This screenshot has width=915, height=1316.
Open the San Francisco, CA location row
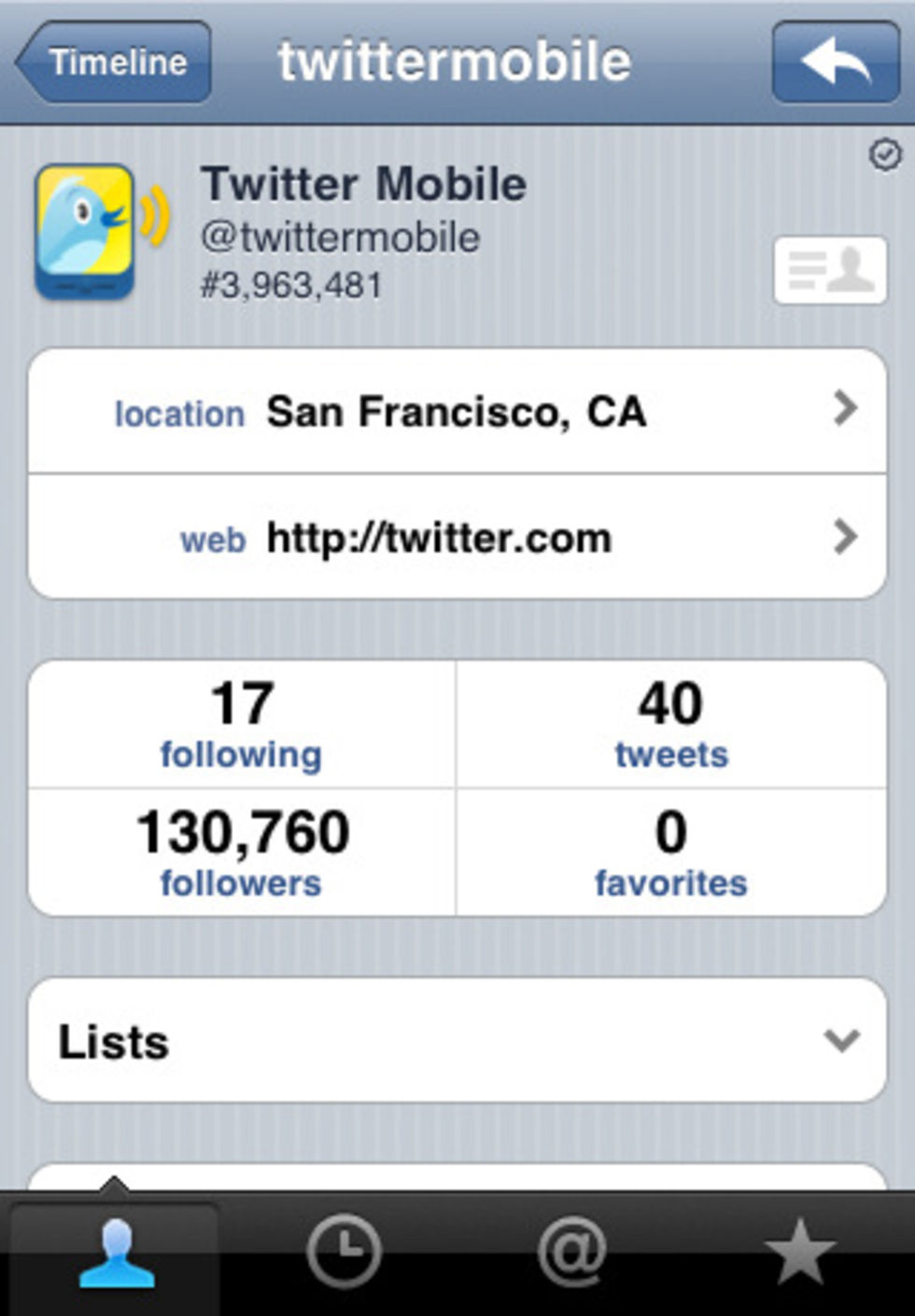click(456, 411)
